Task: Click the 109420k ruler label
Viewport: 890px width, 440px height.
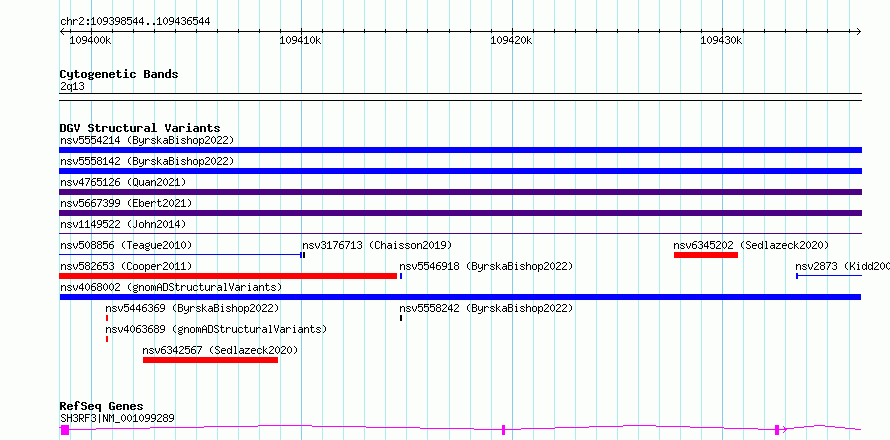Action: click(511, 40)
